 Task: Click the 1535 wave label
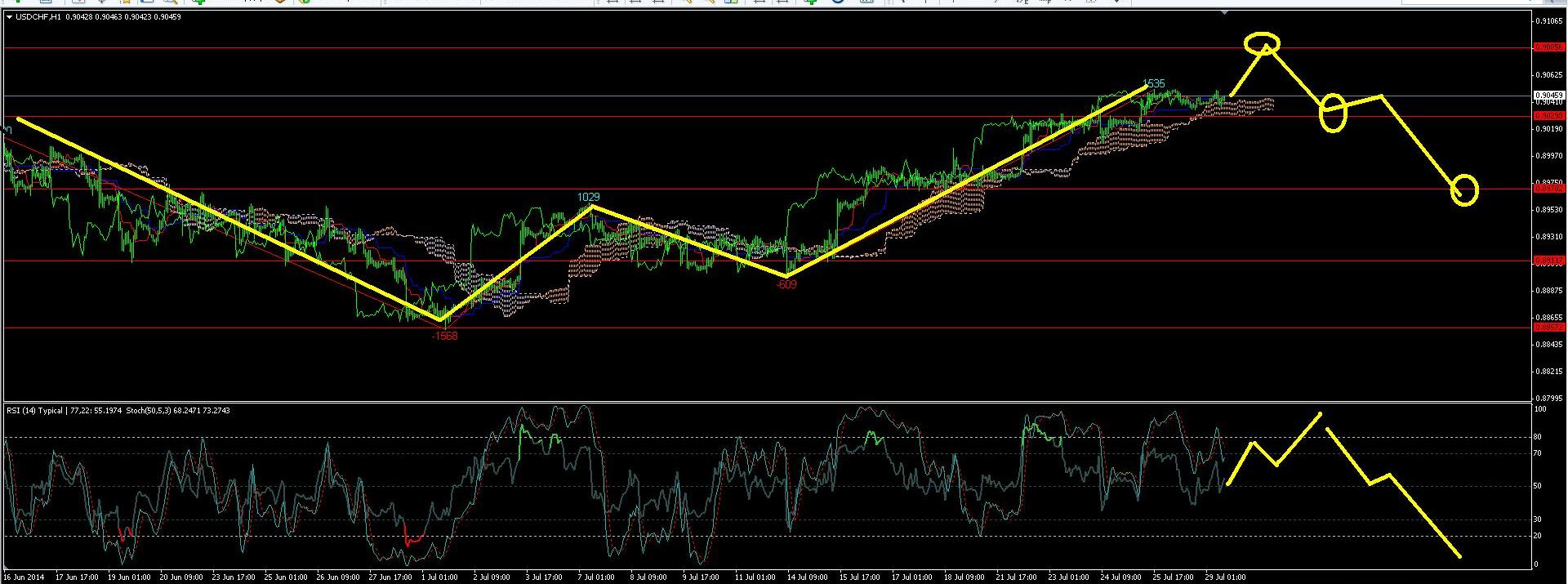pyautogui.click(x=1153, y=83)
